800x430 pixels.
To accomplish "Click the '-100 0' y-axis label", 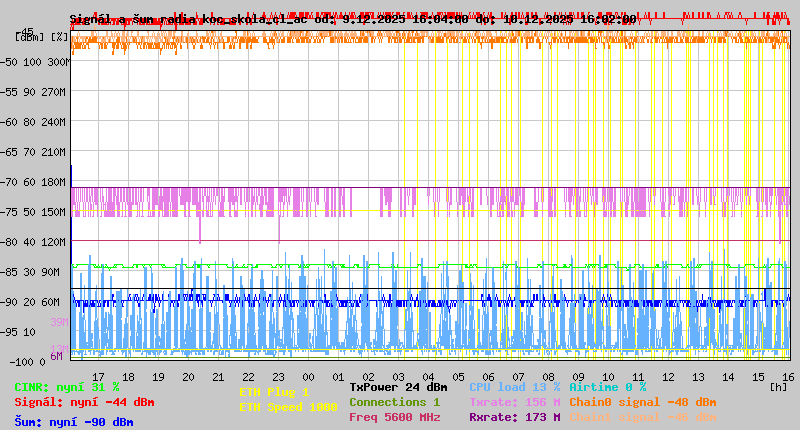I will (27, 362).
